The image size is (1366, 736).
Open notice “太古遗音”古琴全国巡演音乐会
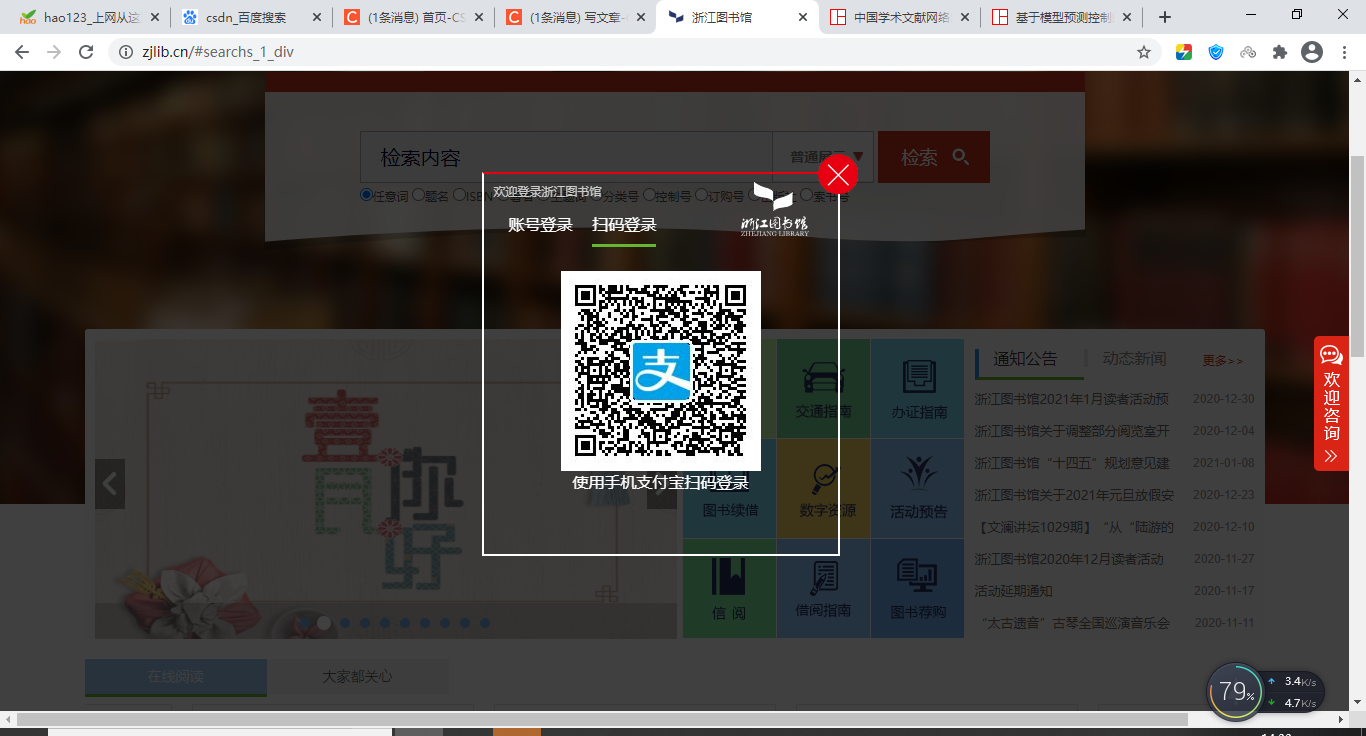(x=1075, y=623)
